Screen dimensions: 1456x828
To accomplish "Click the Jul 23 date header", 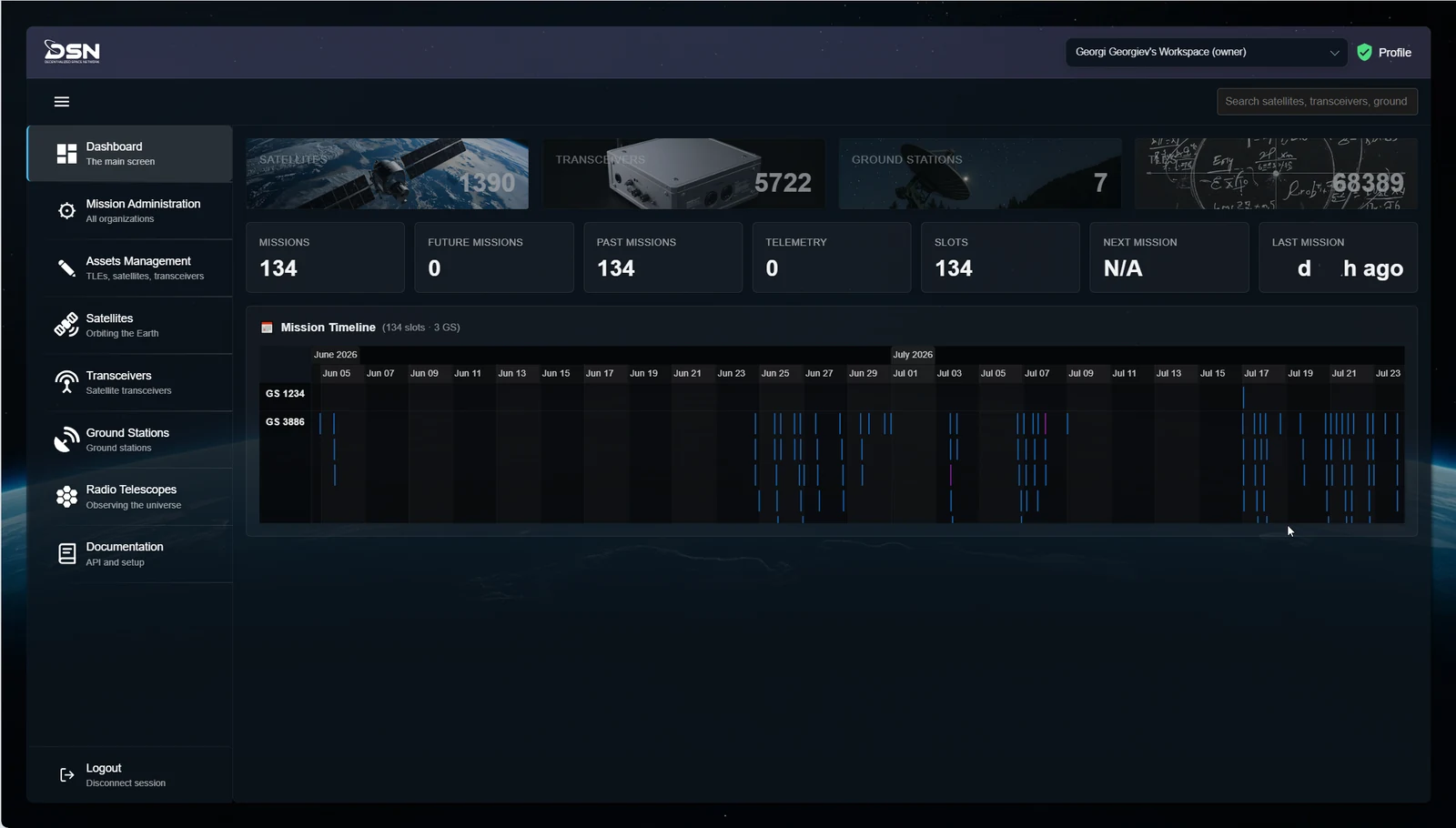I will 1388,374.
